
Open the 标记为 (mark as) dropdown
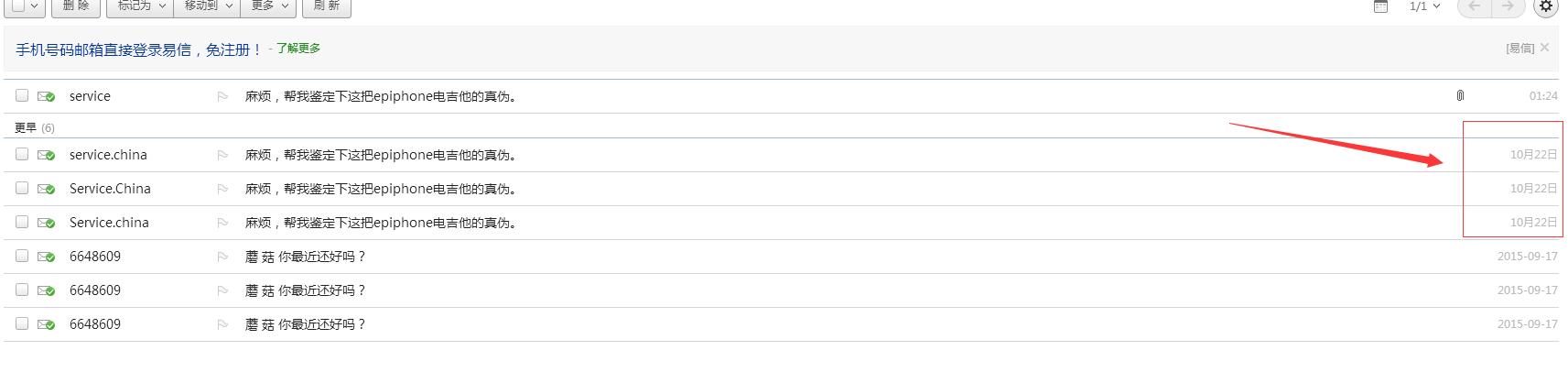pyautogui.click(x=140, y=6)
